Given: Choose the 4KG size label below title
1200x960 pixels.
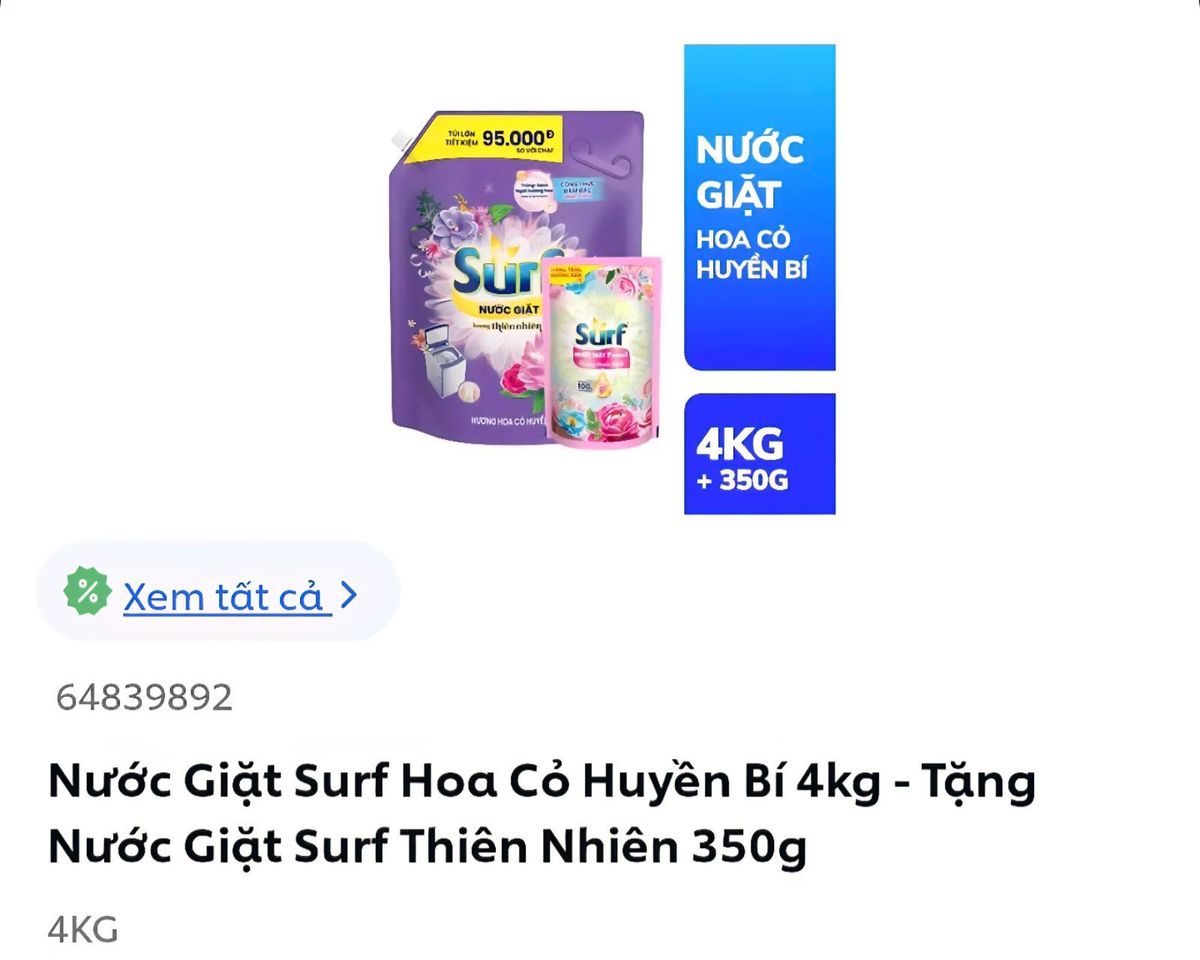Looking at the screenshot, I should point(83,930).
